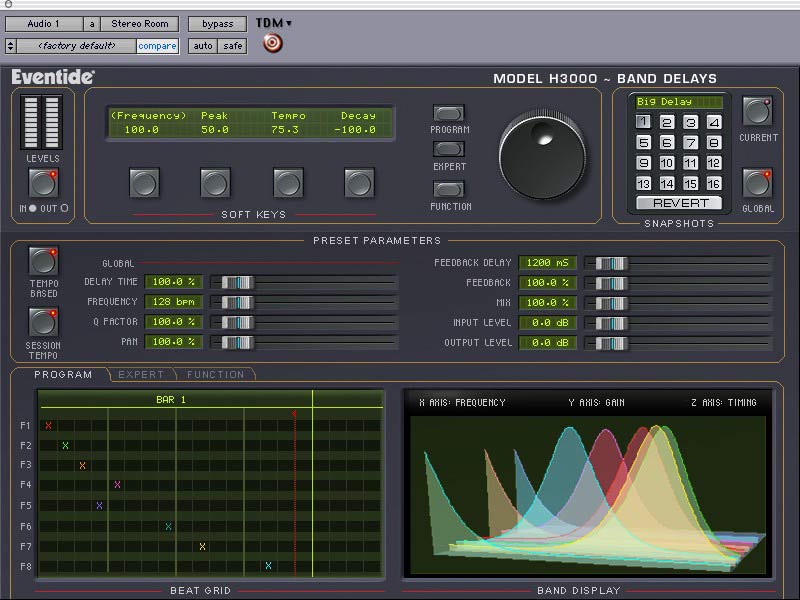
Task: Select the OUT radio indicator
Action: (x=64, y=208)
